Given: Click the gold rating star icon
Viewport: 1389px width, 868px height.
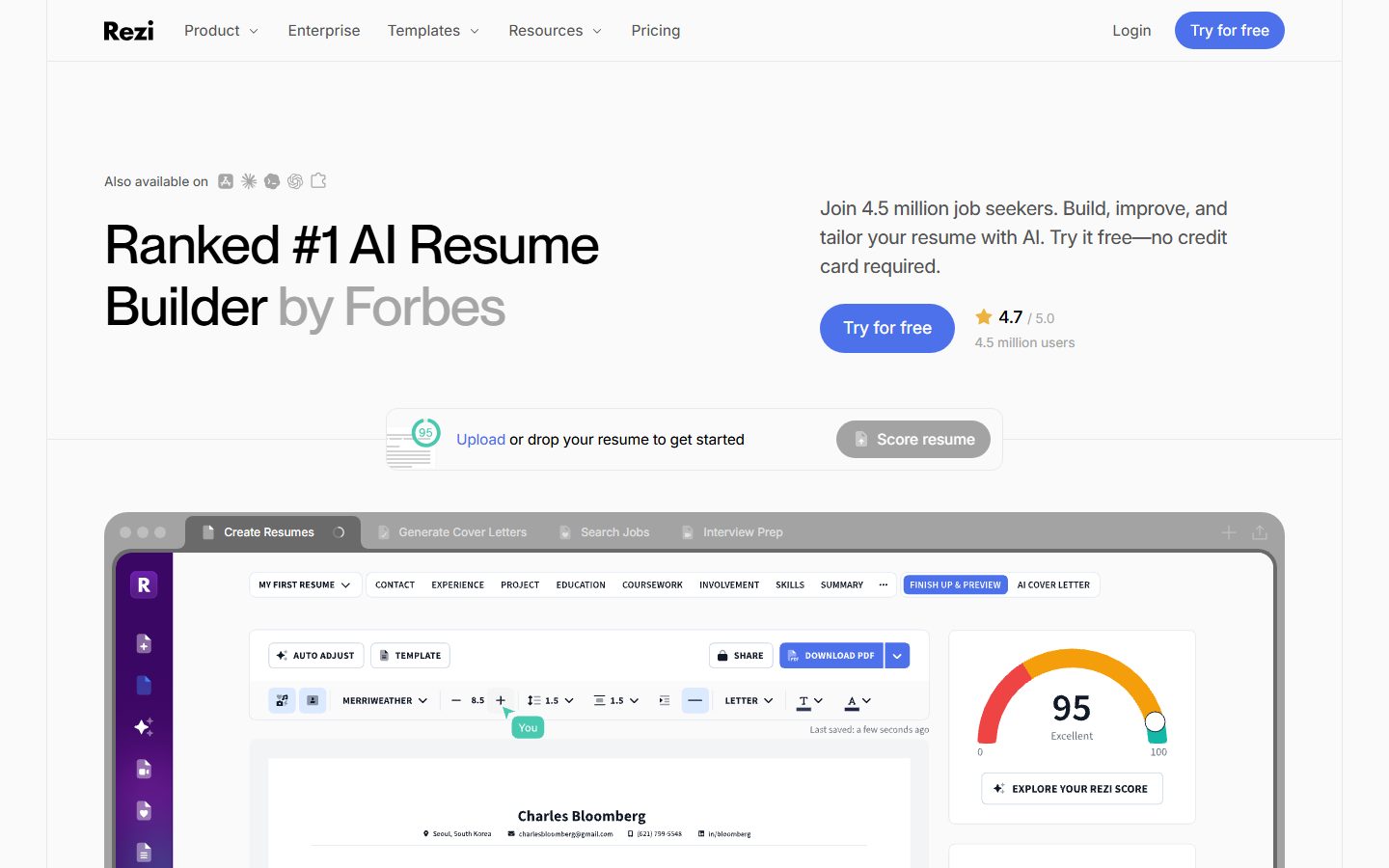Looking at the screenshot, I should [984, 316].
